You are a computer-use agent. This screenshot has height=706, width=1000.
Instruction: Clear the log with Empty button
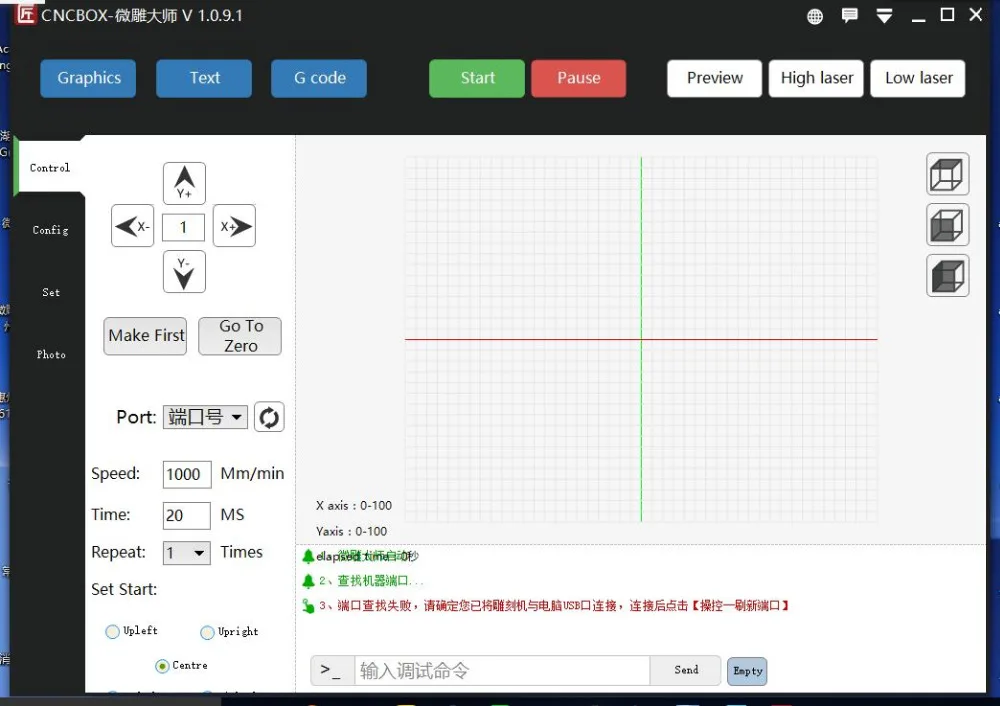(x=747, y=672)
